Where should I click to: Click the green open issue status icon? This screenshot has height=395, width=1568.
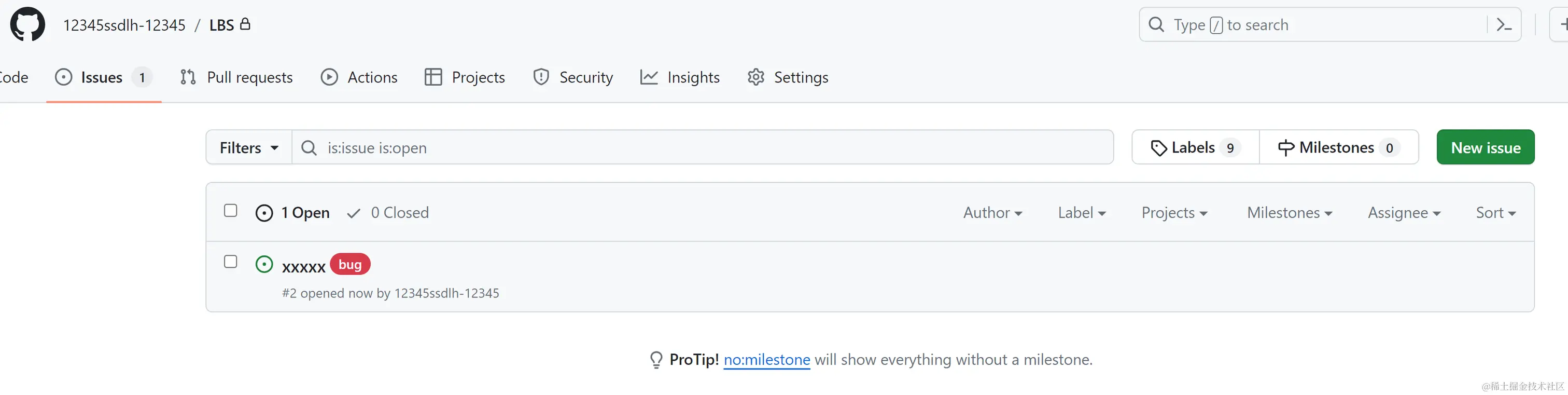(x=264, y=265)
